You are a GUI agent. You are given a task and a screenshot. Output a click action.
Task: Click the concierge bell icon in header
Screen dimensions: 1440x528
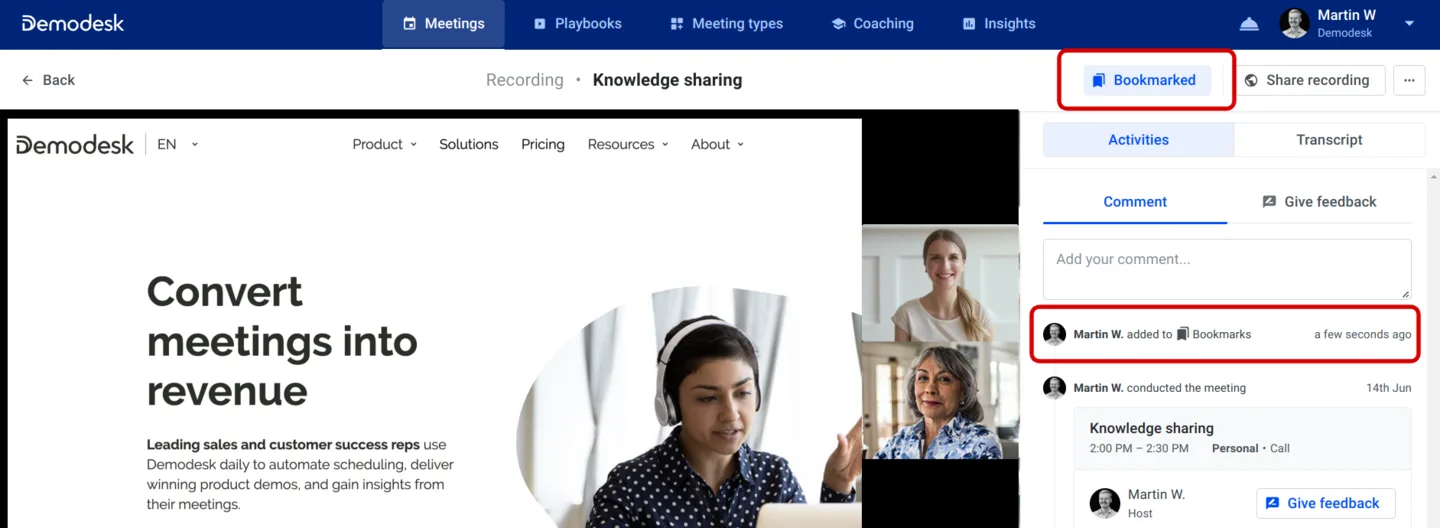[1248, 24]
